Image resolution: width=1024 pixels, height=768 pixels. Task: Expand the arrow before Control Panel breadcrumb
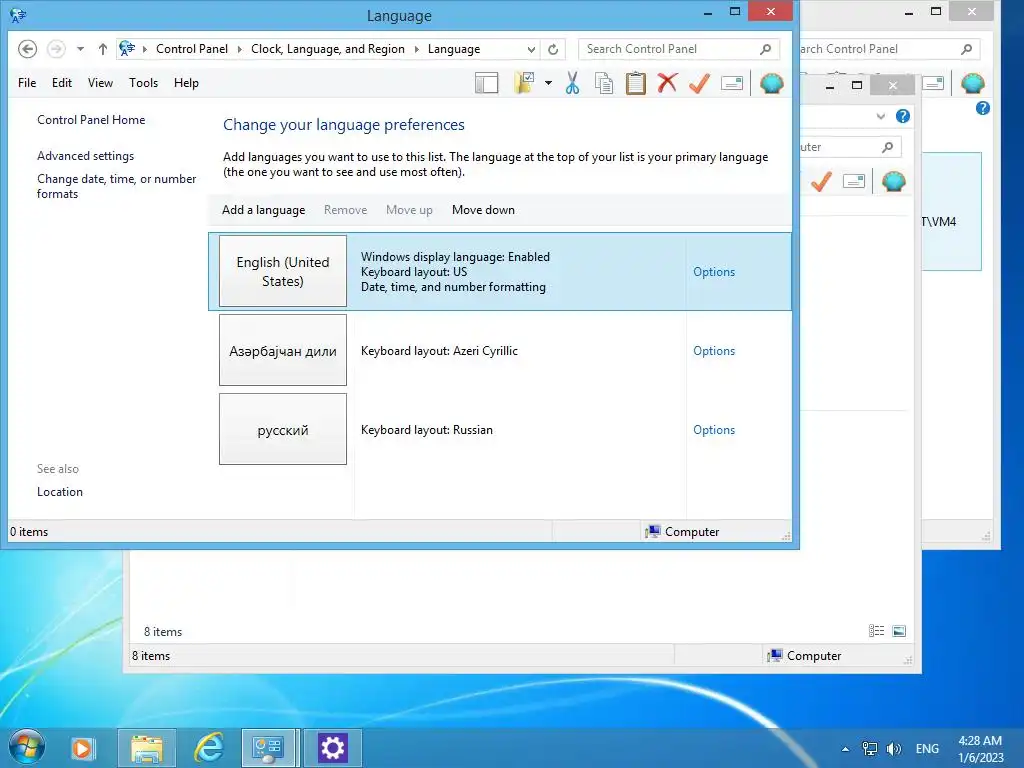pyautogui.click(x=144, y=49)
